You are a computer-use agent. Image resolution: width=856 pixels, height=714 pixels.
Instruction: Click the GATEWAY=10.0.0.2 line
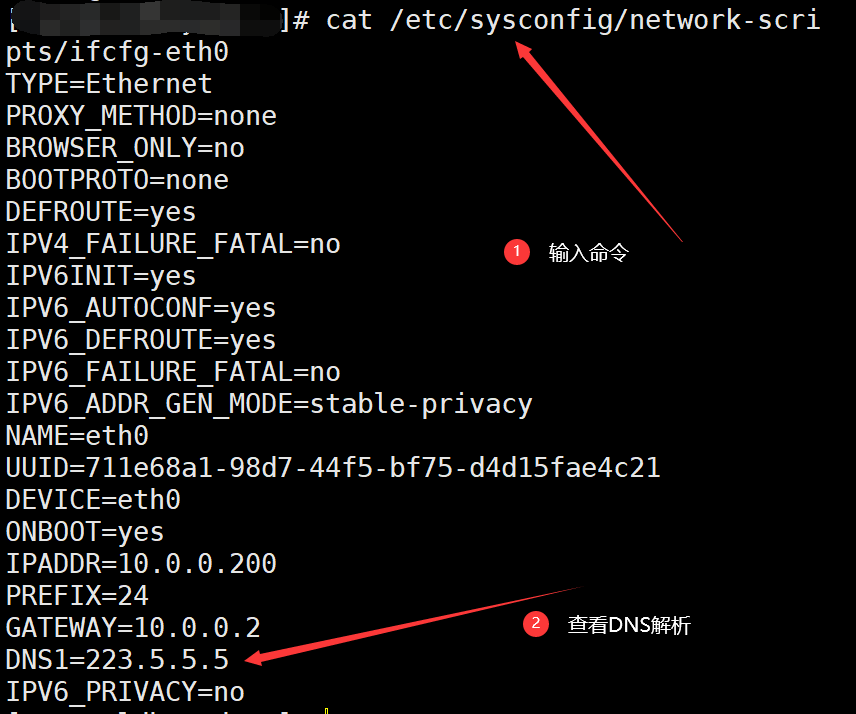(x=133, y=627)
